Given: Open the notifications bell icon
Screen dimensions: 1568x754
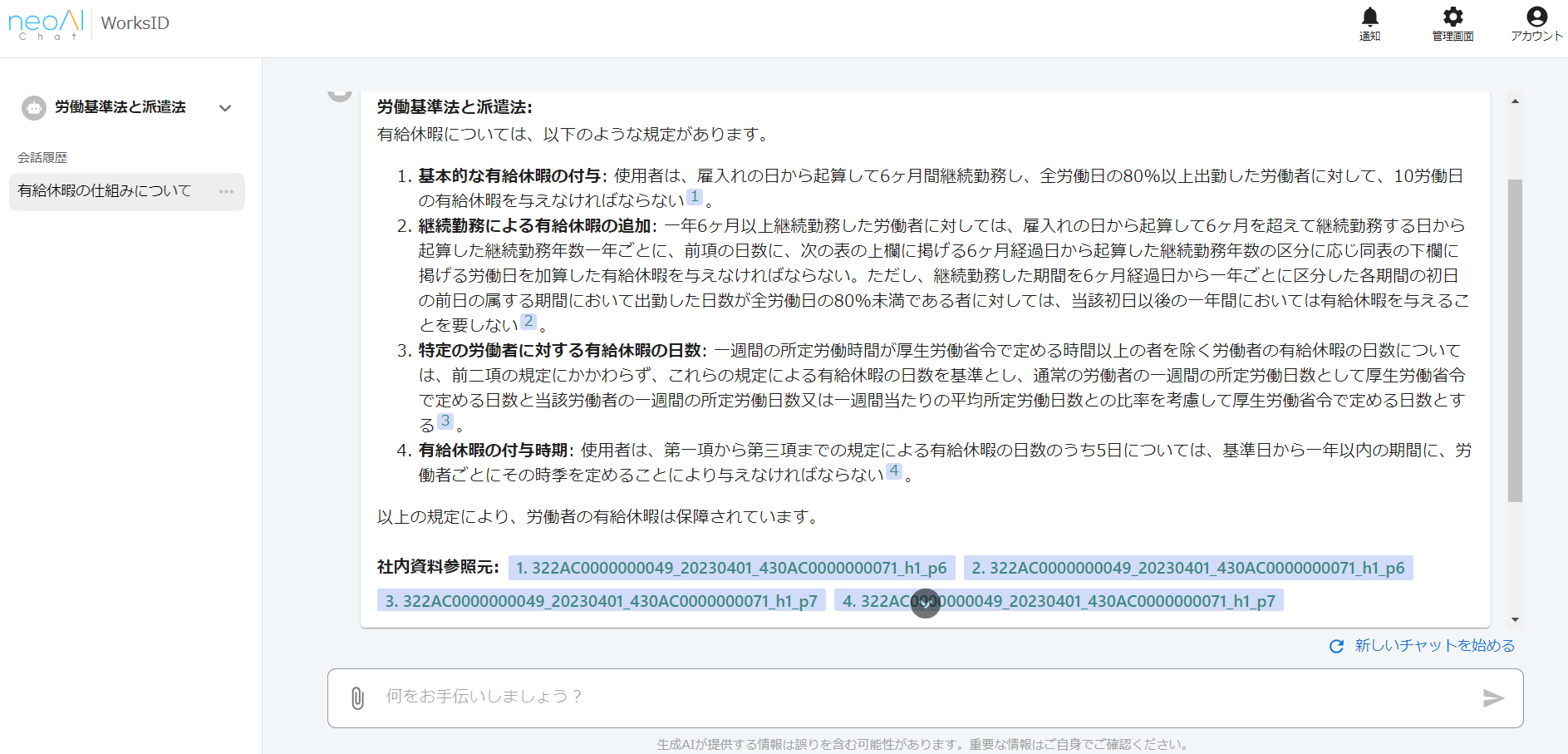Looking at the screenshot, I should click(1369, 17).
